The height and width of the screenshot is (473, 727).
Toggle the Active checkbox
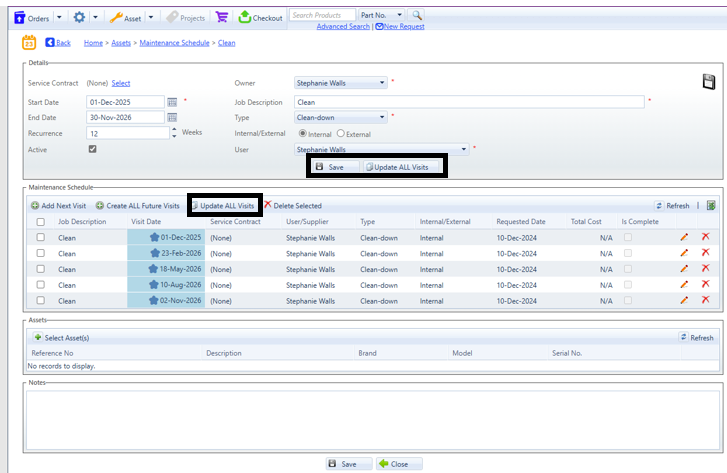tap(93, 149)
